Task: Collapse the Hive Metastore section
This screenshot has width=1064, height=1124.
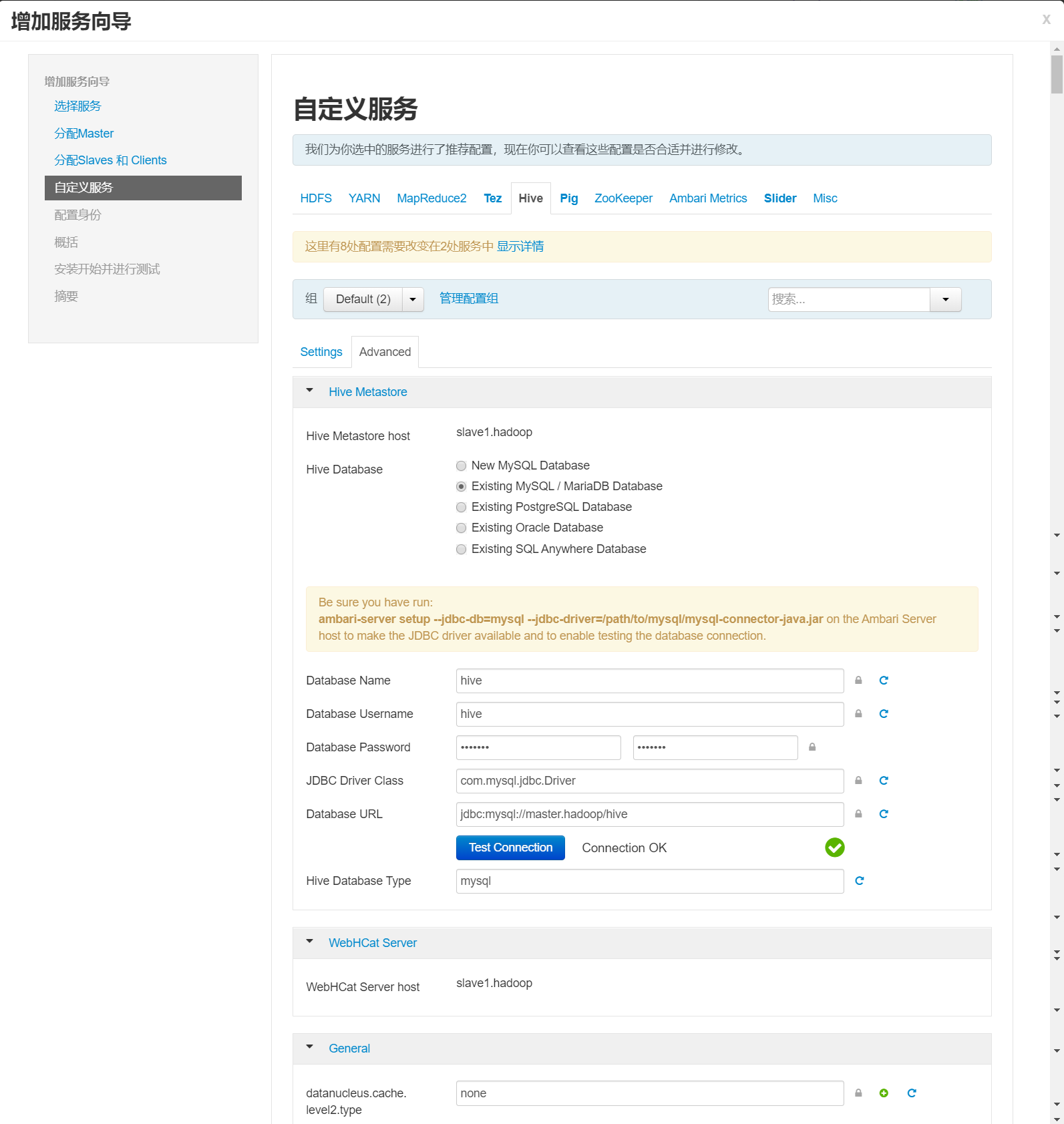Action: pos(309,391)
